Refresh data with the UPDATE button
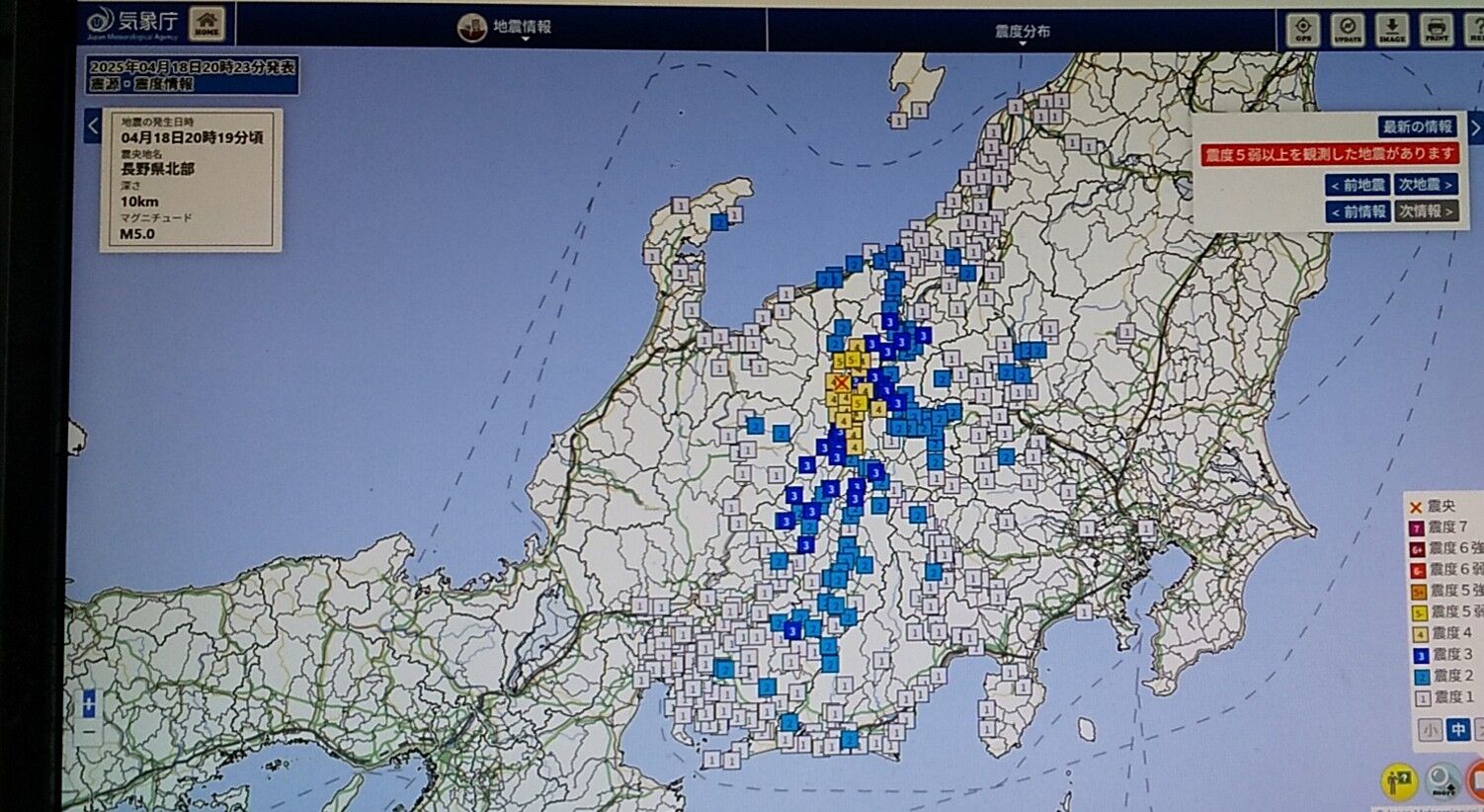1484x812 pixels. point(1348,30)
